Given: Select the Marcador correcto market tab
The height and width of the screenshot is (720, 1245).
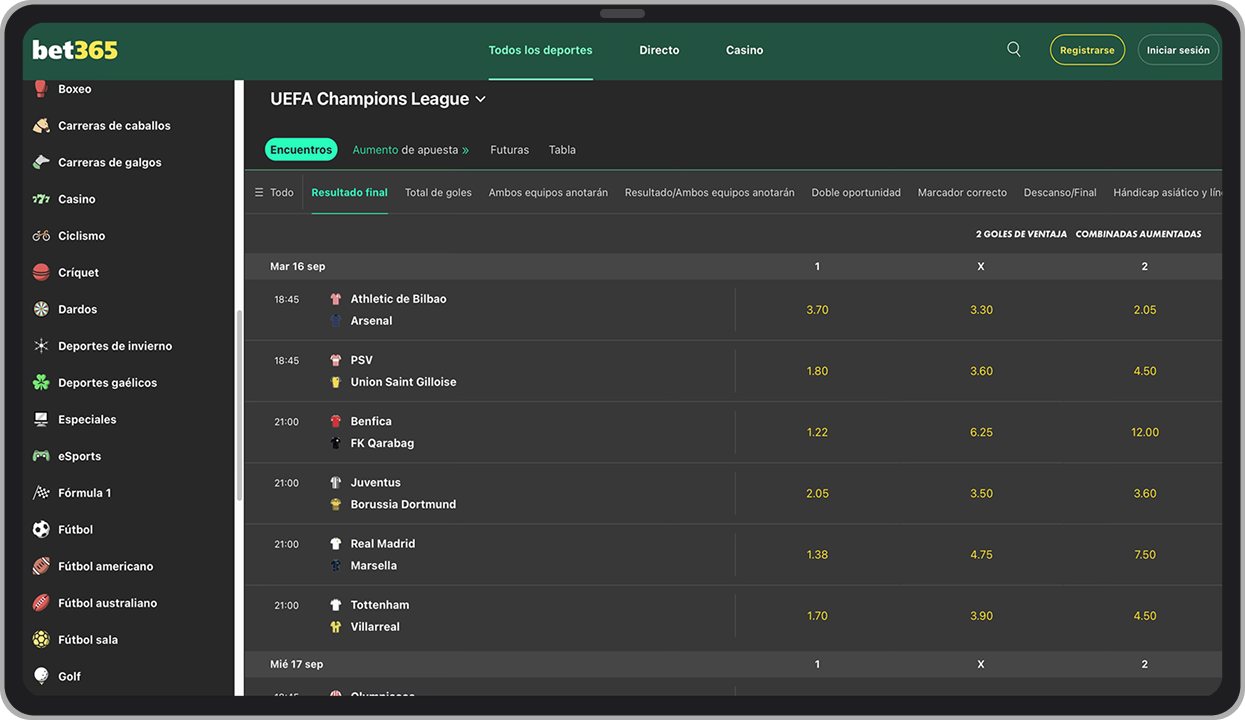Looking at the screenshot, I should click(962, 192).
